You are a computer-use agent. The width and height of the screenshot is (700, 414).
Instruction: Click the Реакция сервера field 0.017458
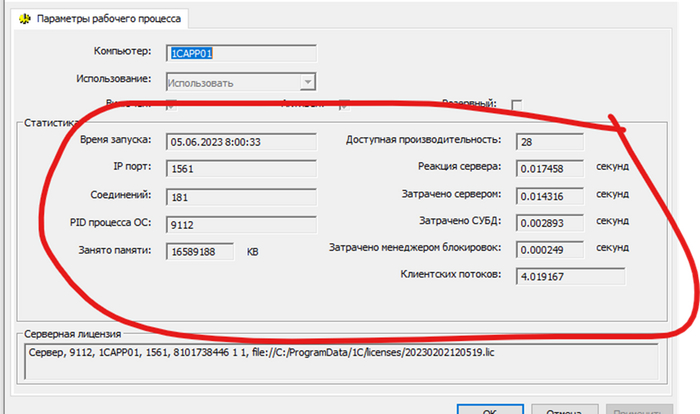550,169
